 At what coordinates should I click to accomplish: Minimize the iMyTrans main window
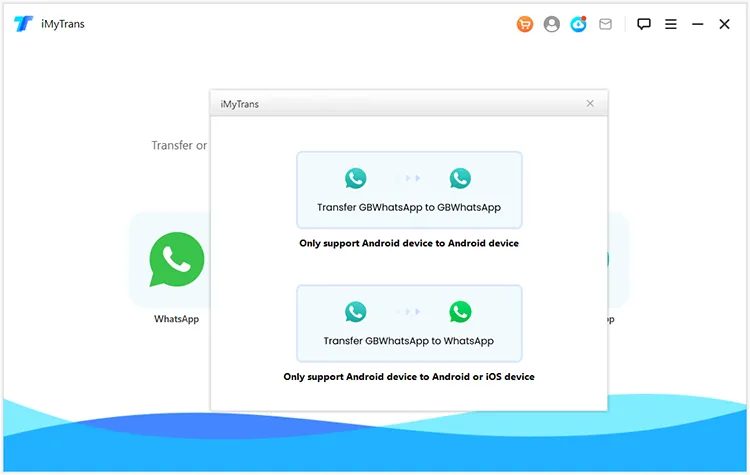[x=697, y=24]
